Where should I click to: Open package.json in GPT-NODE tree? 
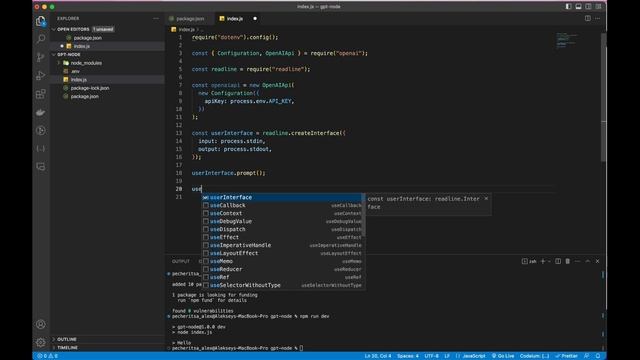pyautogui.click(x=84, y=96)
